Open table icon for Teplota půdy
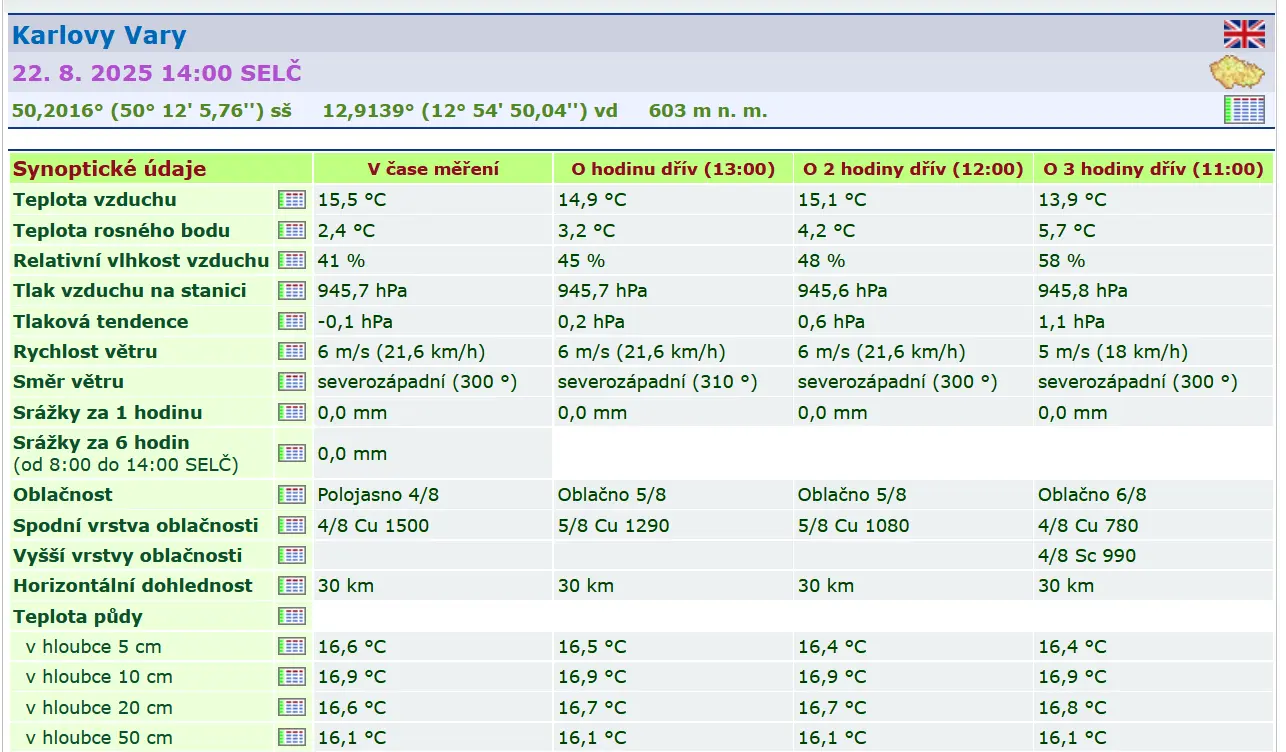Image resolution: width=1286 pixels, height=752 pixels. tap(291, 616)
